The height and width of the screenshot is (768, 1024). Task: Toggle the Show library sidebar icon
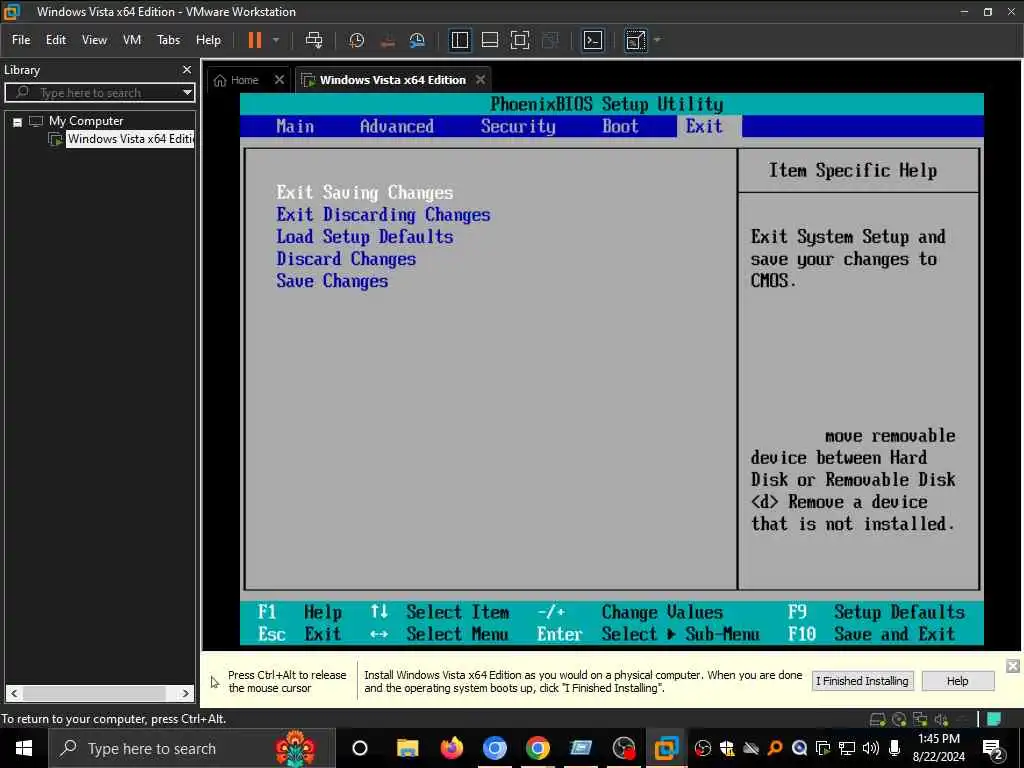tap(460, 40)
